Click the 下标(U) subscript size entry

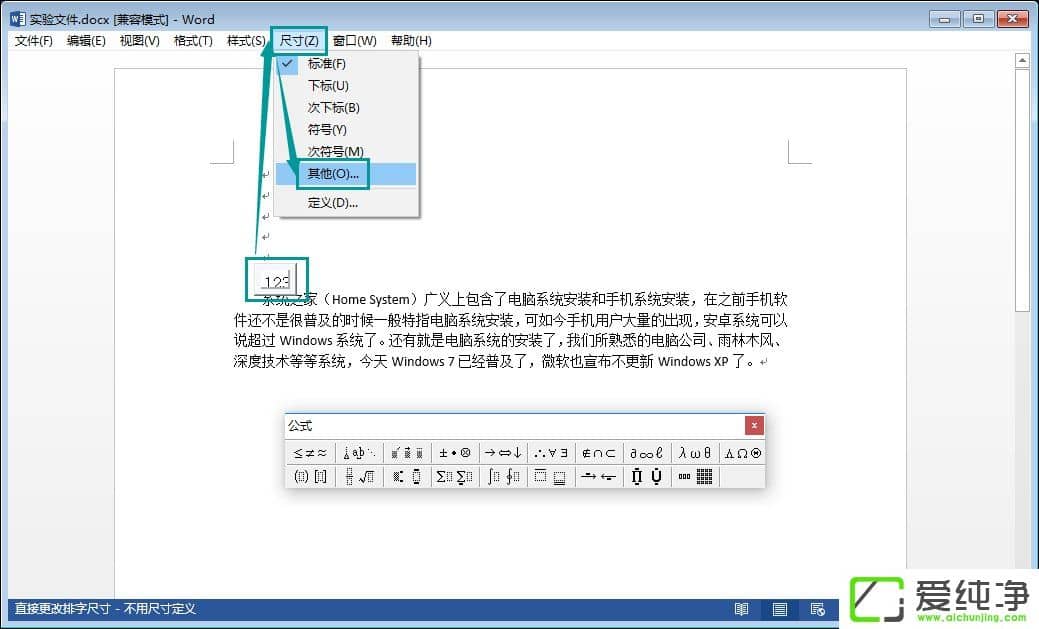click(x=328, y=86)
